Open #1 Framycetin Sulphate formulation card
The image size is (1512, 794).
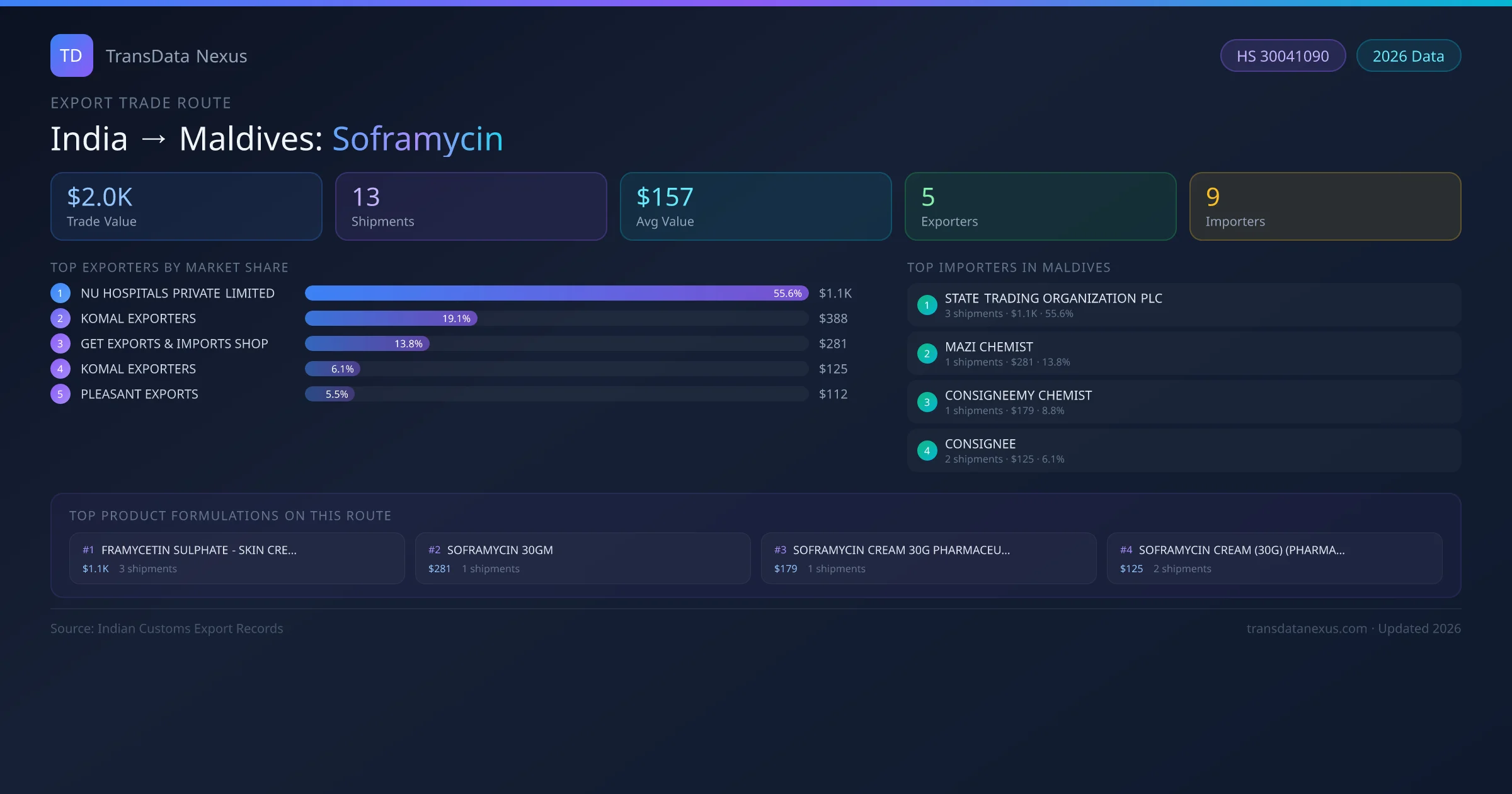[237, 558]
